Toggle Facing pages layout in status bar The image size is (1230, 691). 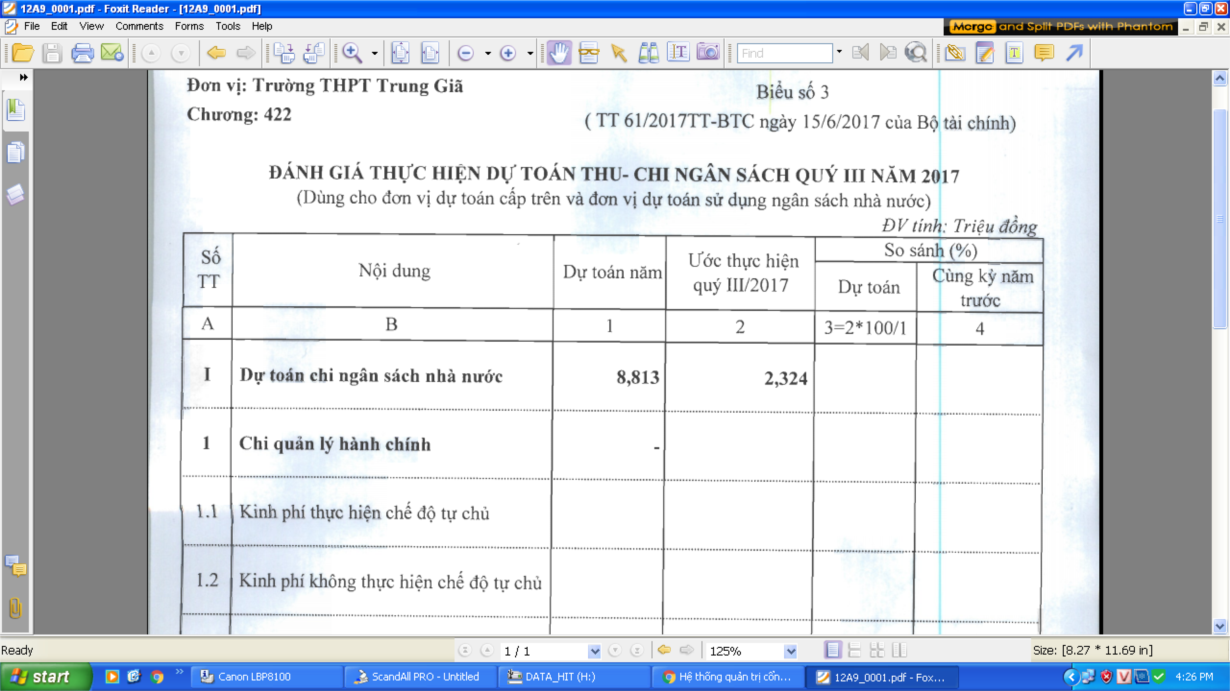coord(877,651)
